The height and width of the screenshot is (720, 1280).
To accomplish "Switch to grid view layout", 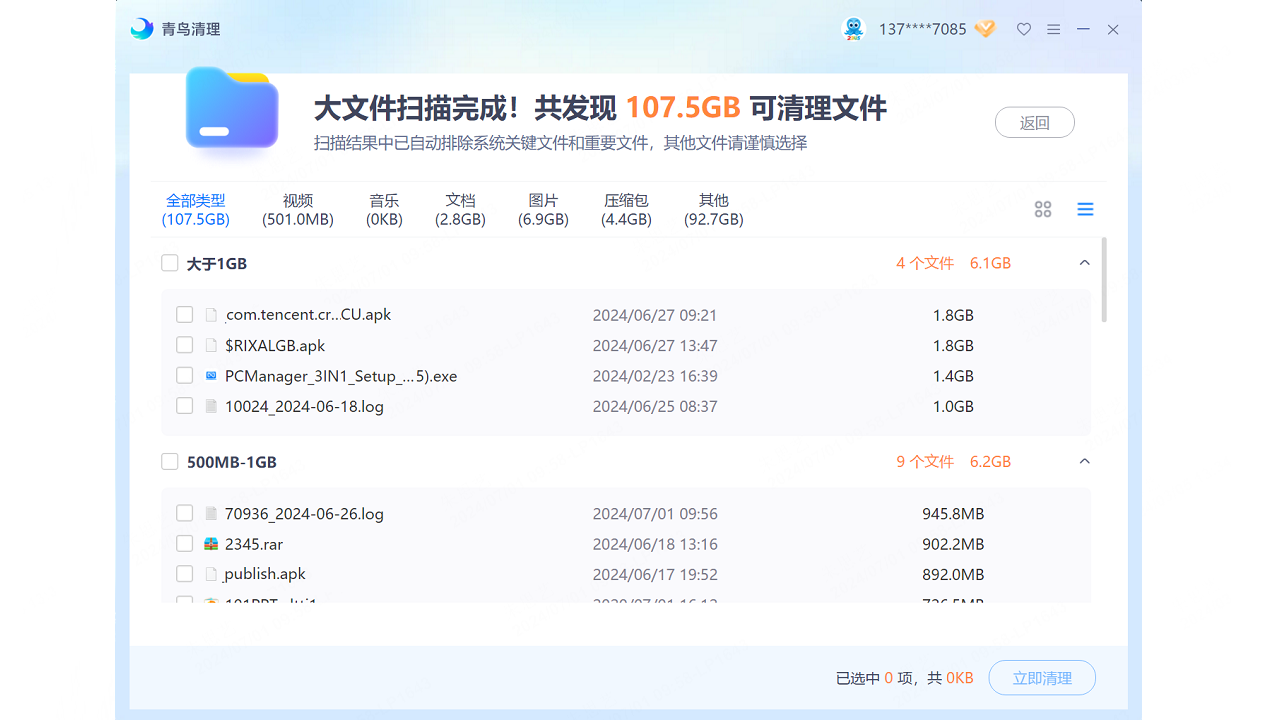I will 1043,209.
